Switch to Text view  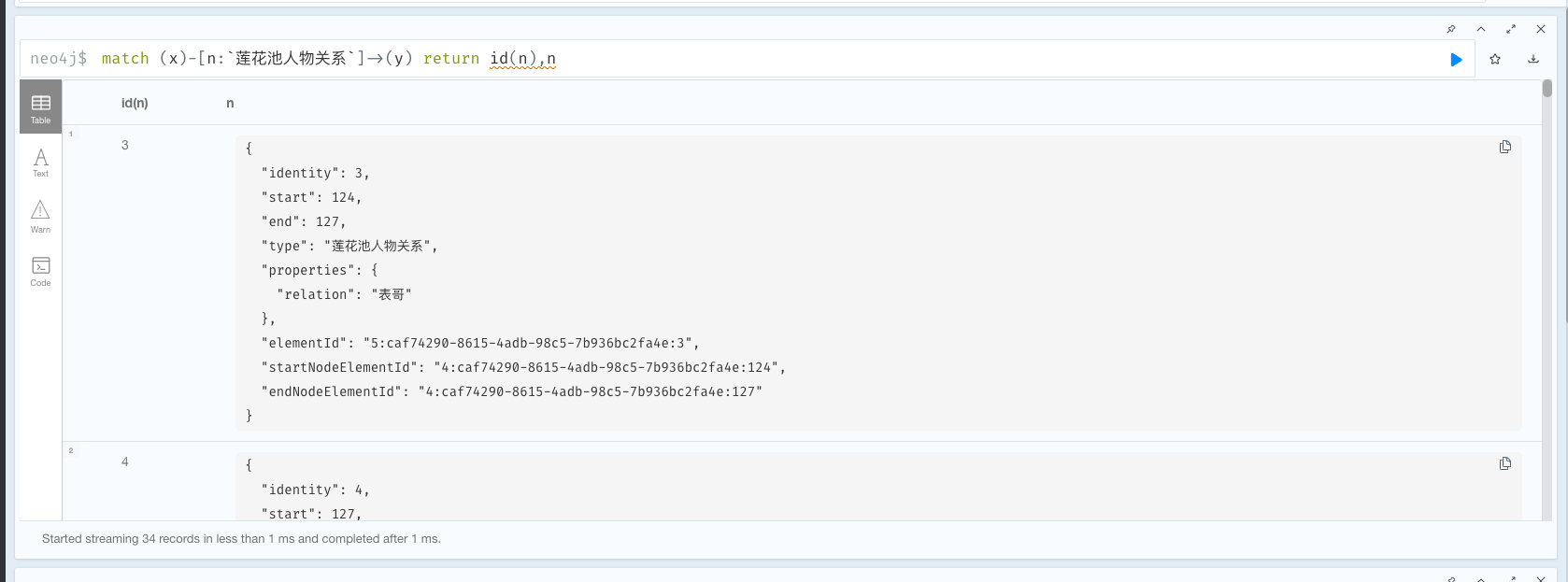coord(41,162)
